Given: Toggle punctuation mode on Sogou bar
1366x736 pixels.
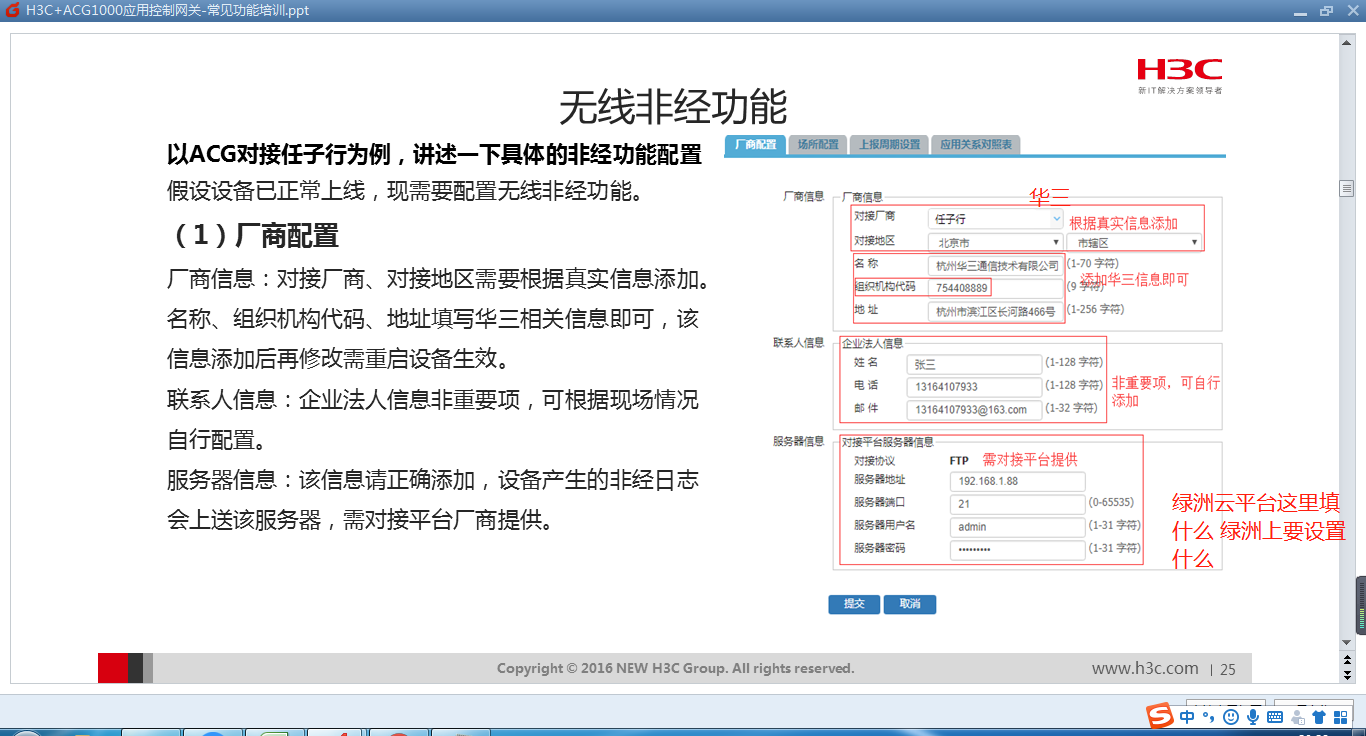Looking at the screenshot, I should pyautogui.click(x=1208, y=717).
